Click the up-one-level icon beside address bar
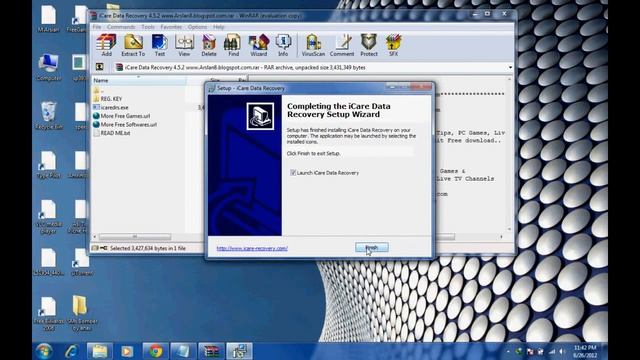640x360 pixels. coord(99,67)
